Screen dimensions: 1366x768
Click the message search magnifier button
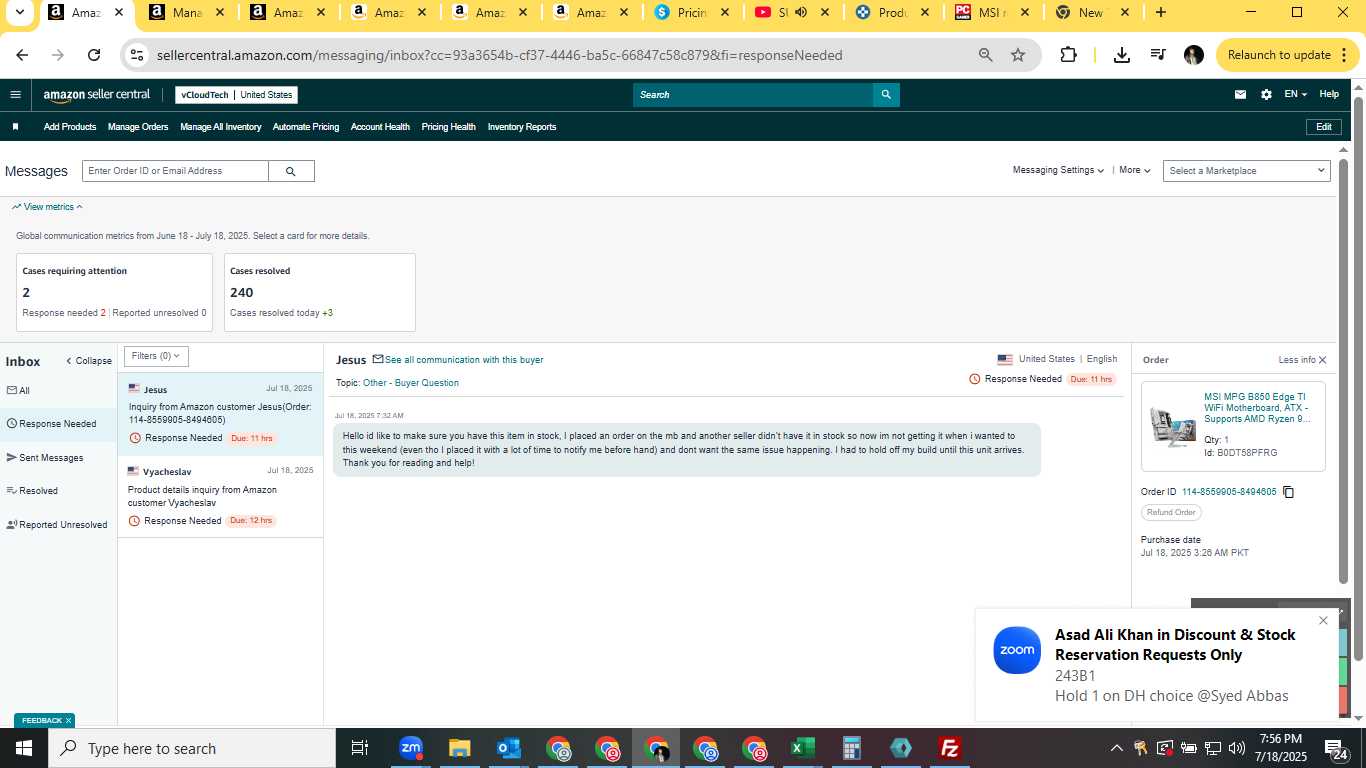(x=291, y=171)
